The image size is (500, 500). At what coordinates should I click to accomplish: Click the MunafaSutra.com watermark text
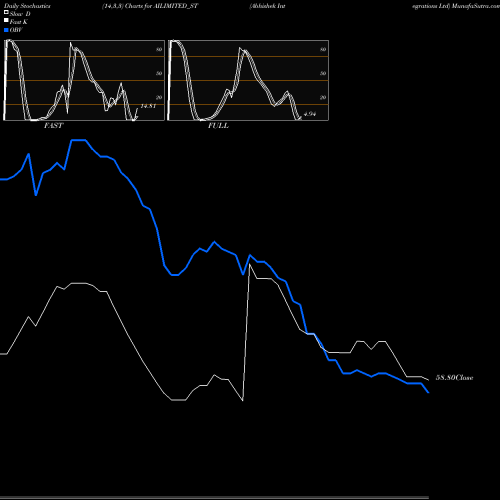coord(476,6)
